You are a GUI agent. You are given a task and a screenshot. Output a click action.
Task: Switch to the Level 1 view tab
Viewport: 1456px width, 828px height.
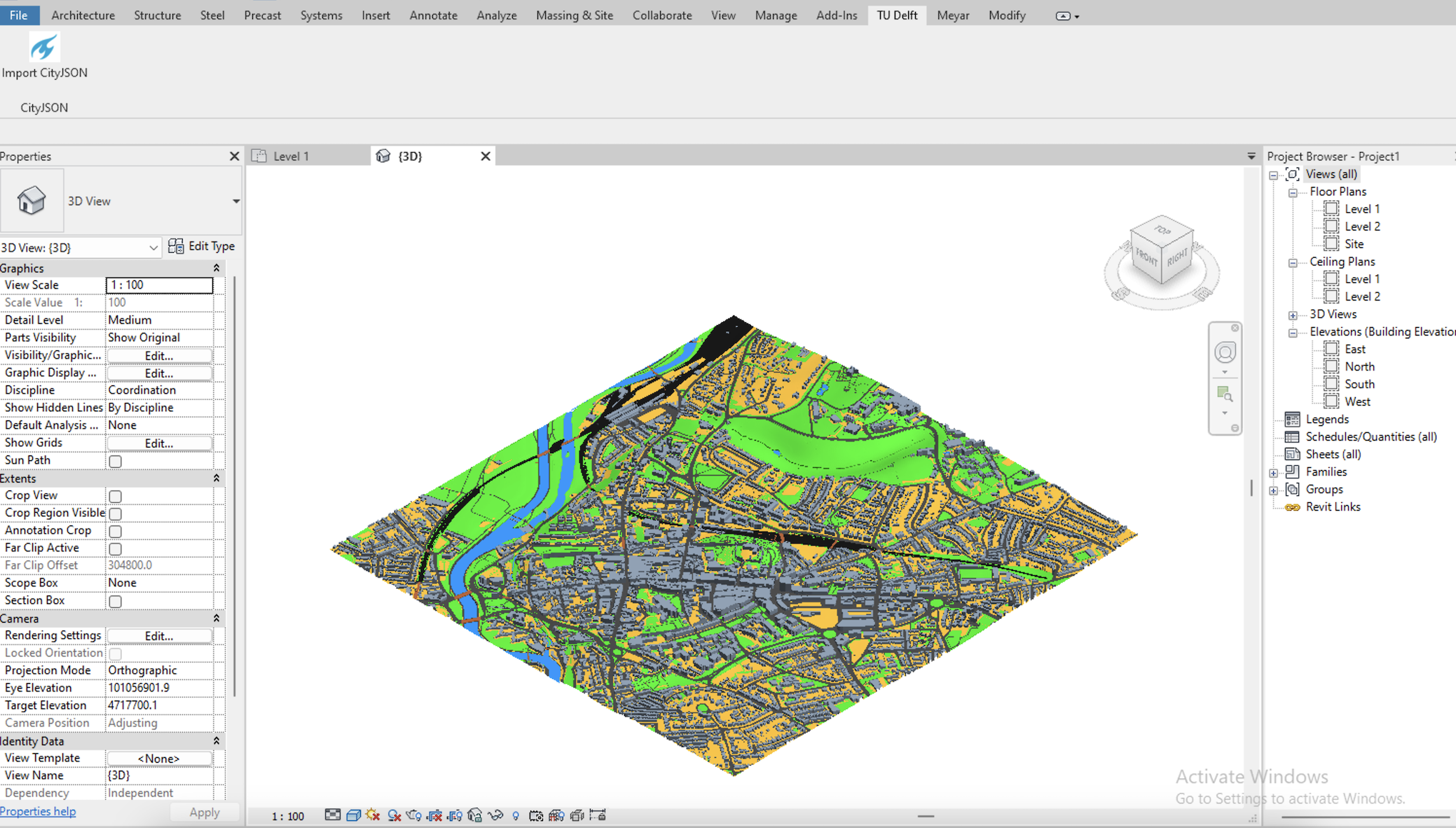[x=291, y=156]
